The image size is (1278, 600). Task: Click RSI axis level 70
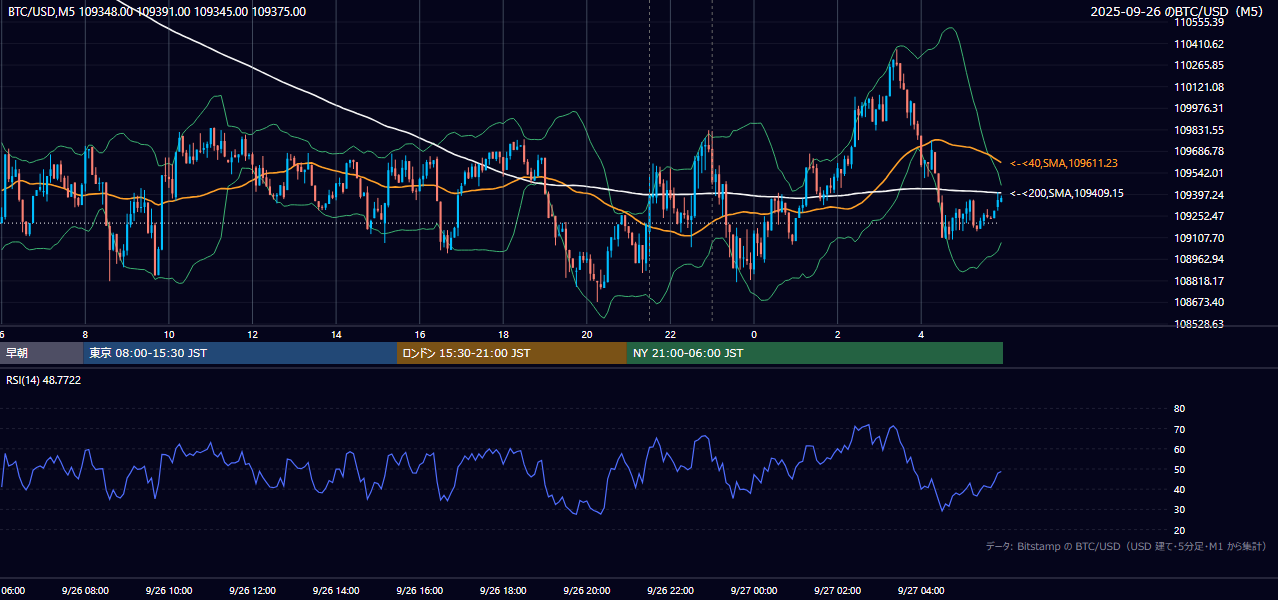click(1179, 429)
